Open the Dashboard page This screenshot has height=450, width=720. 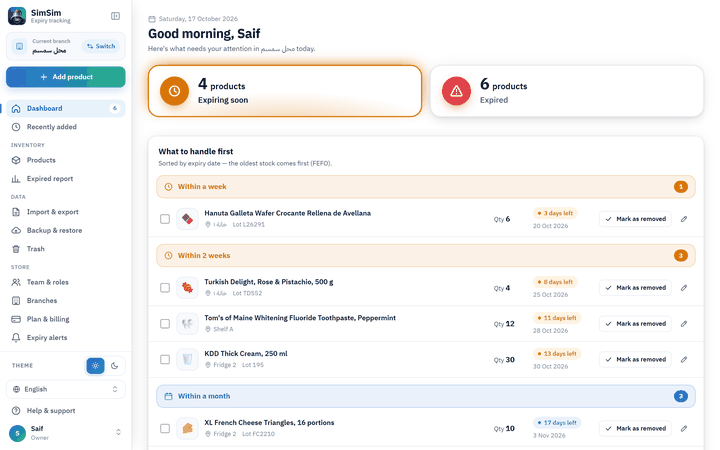(x=66, y=108)
